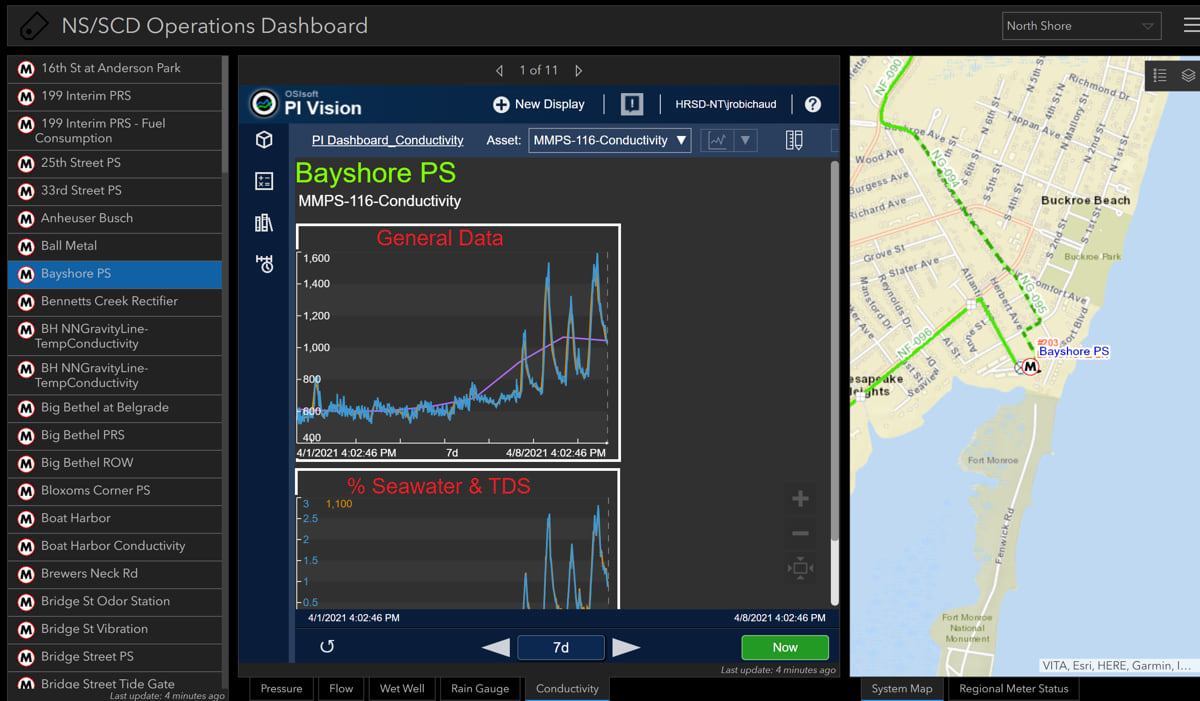Click the green Now button
1200x701 pixels.
tap(785, 647)
